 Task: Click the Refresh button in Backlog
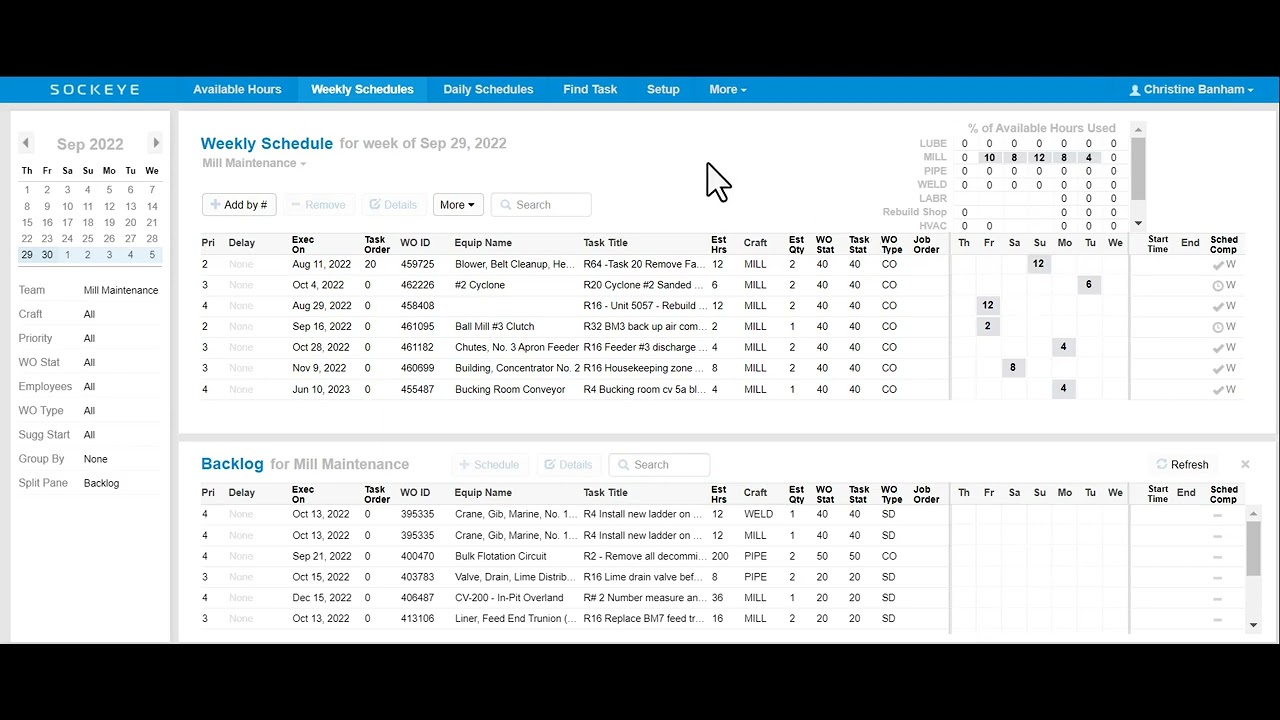click(x=1182, y=464)
